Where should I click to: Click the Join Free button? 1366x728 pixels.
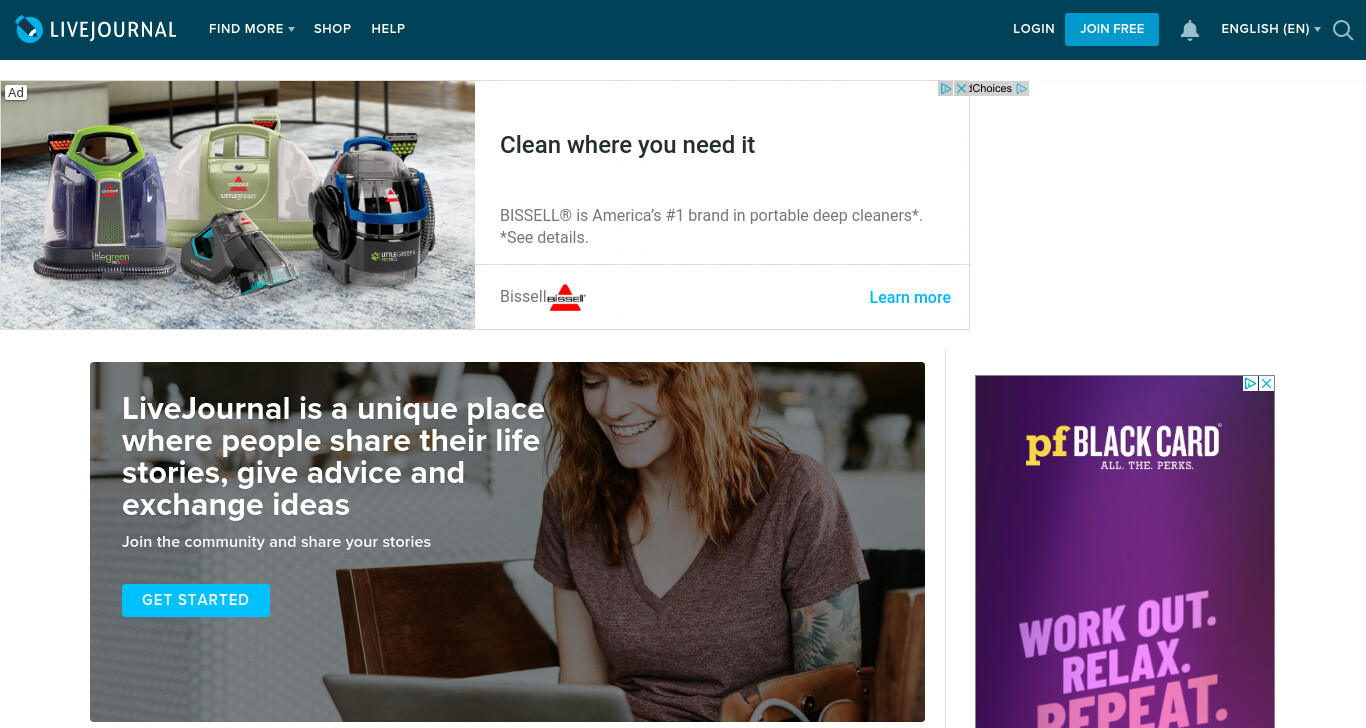pyautogui.click(x=1112, y=29)
